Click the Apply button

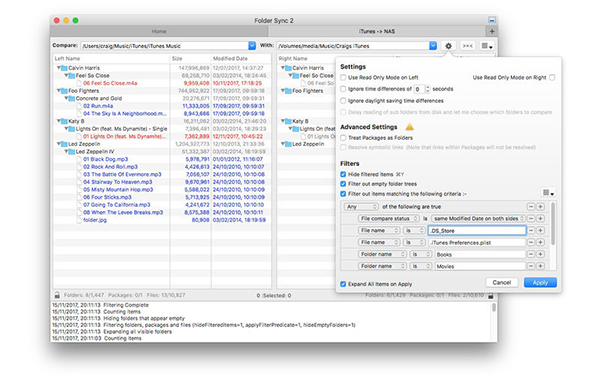[540, 282]
